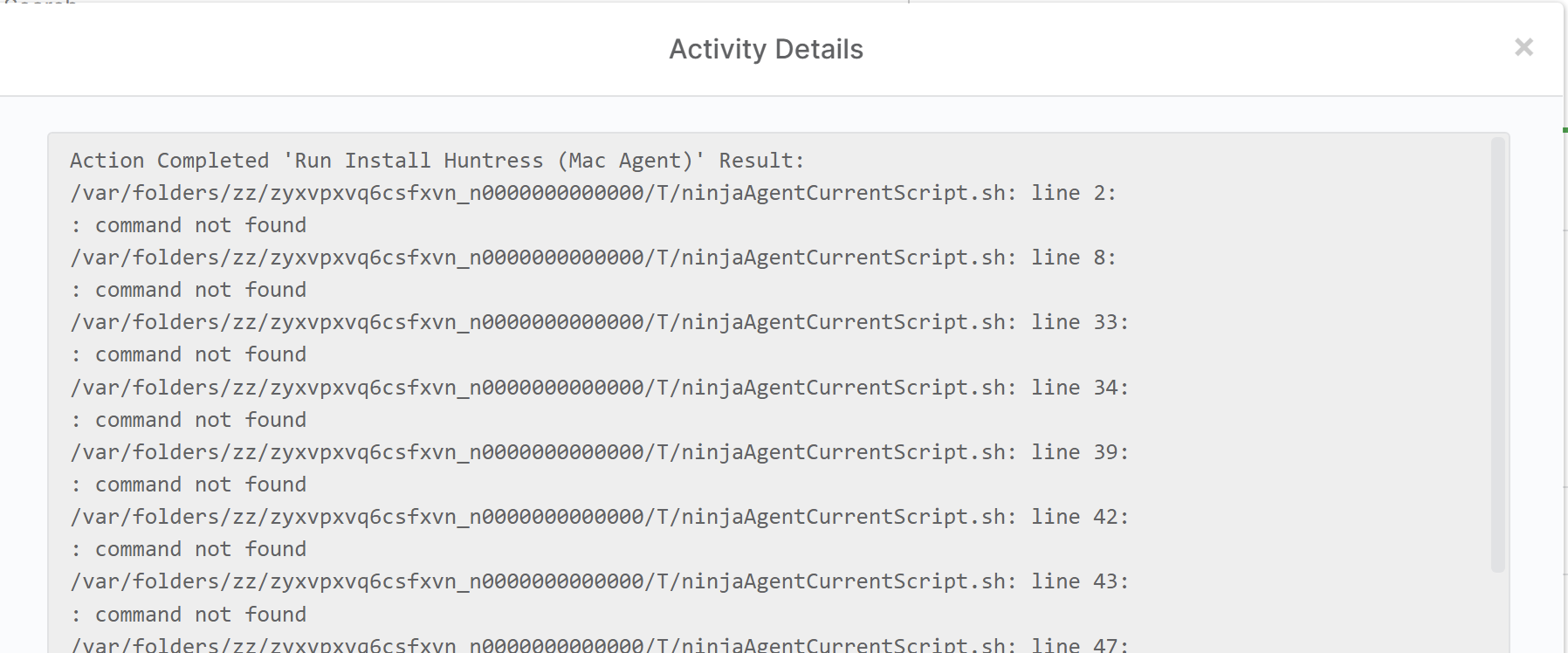Click 'command not found' under line 42 error
This screenshot has height=653, width=1568.
[200, 549]
